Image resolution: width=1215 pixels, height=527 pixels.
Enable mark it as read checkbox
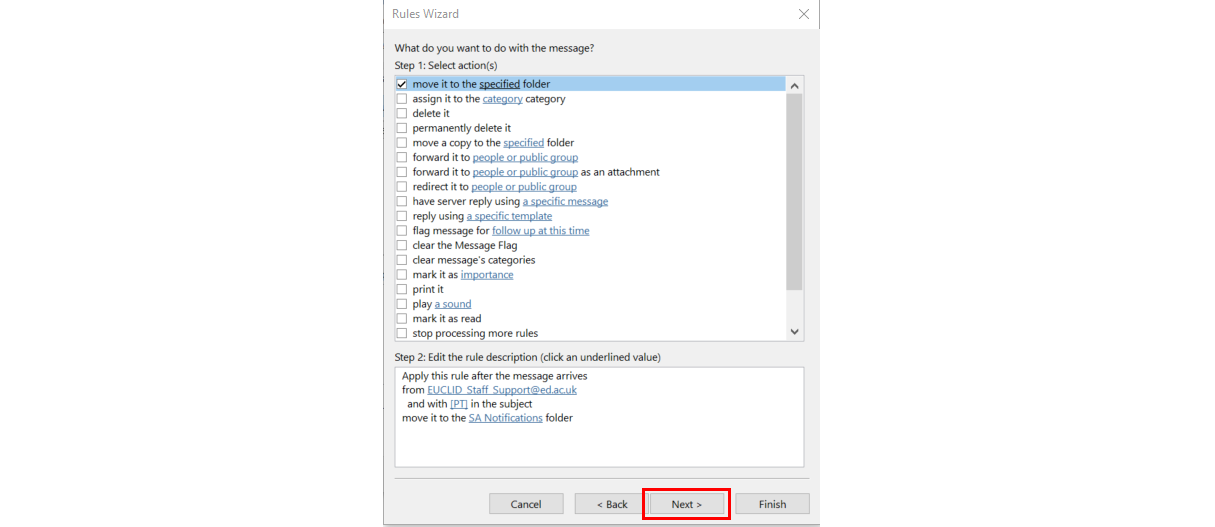tap(402, 319)
